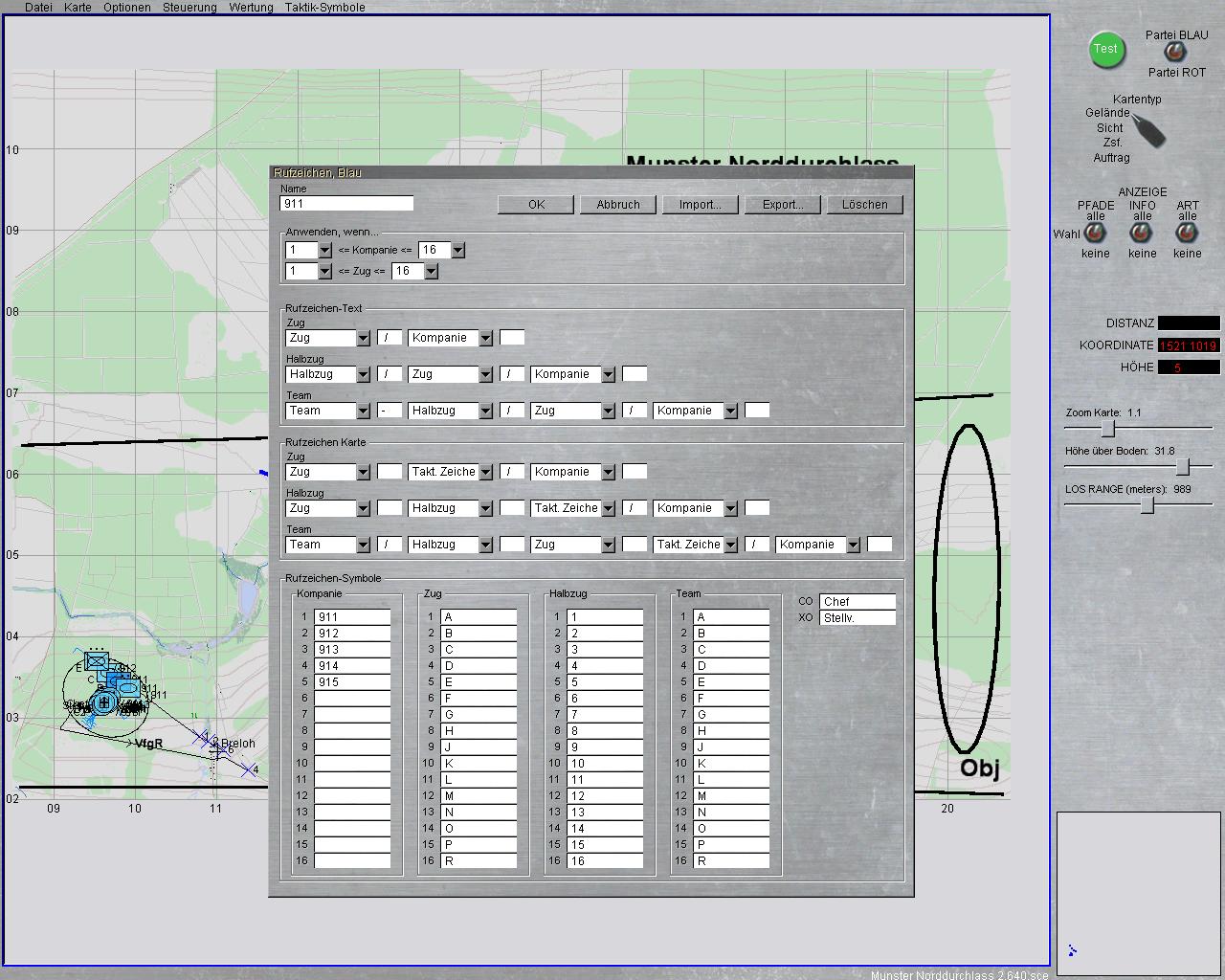Open the Takt. Zeichen dropdown in Zug row
Viewport: 1225px width, 980px height.
click(485, 472)
